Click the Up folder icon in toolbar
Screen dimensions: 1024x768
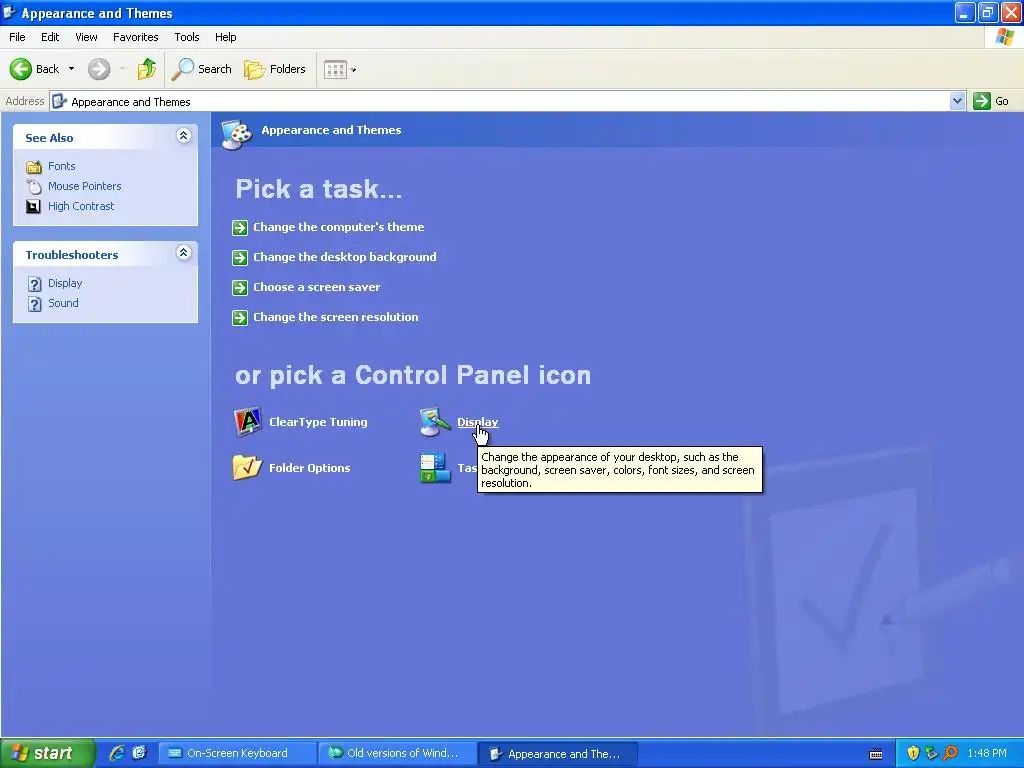pyautogui.click(x=146, y=69)
